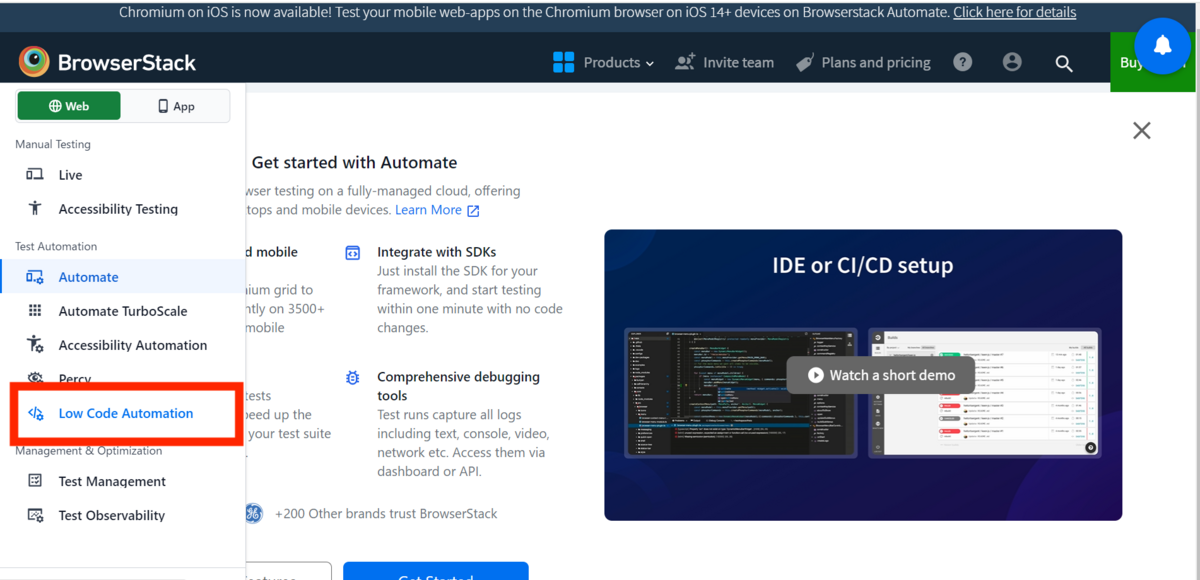The width and height of the screenshot is (1200, 580).
Task: Click the Accessibility Testing person icon
Action: tap(35, 208)
